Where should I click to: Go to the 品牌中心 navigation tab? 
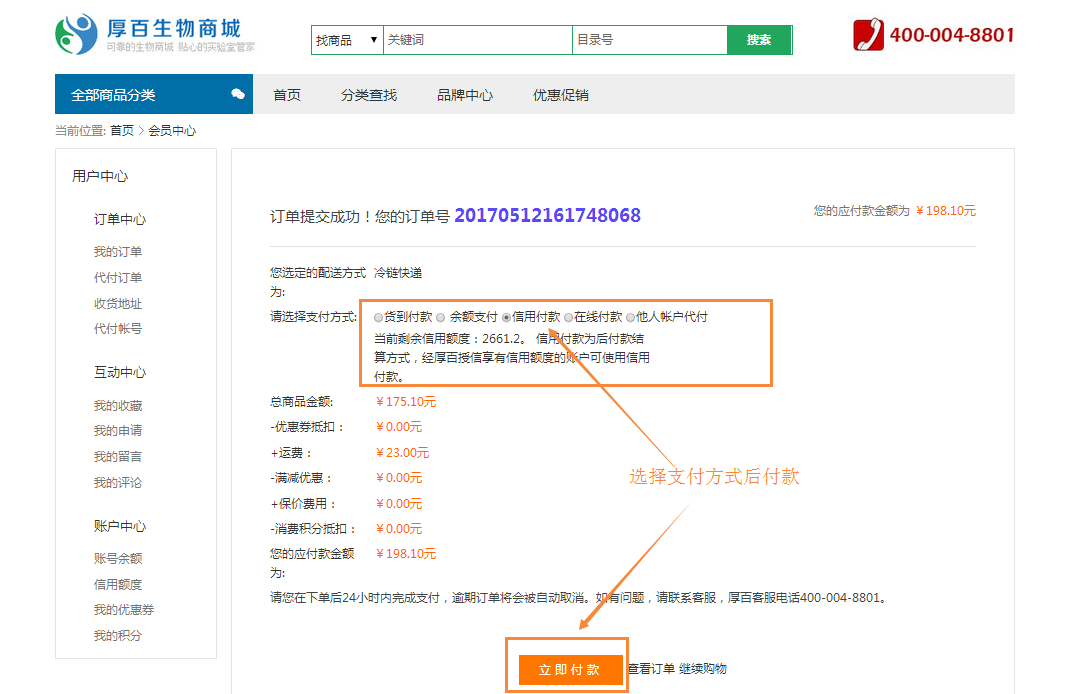[465, 95]
